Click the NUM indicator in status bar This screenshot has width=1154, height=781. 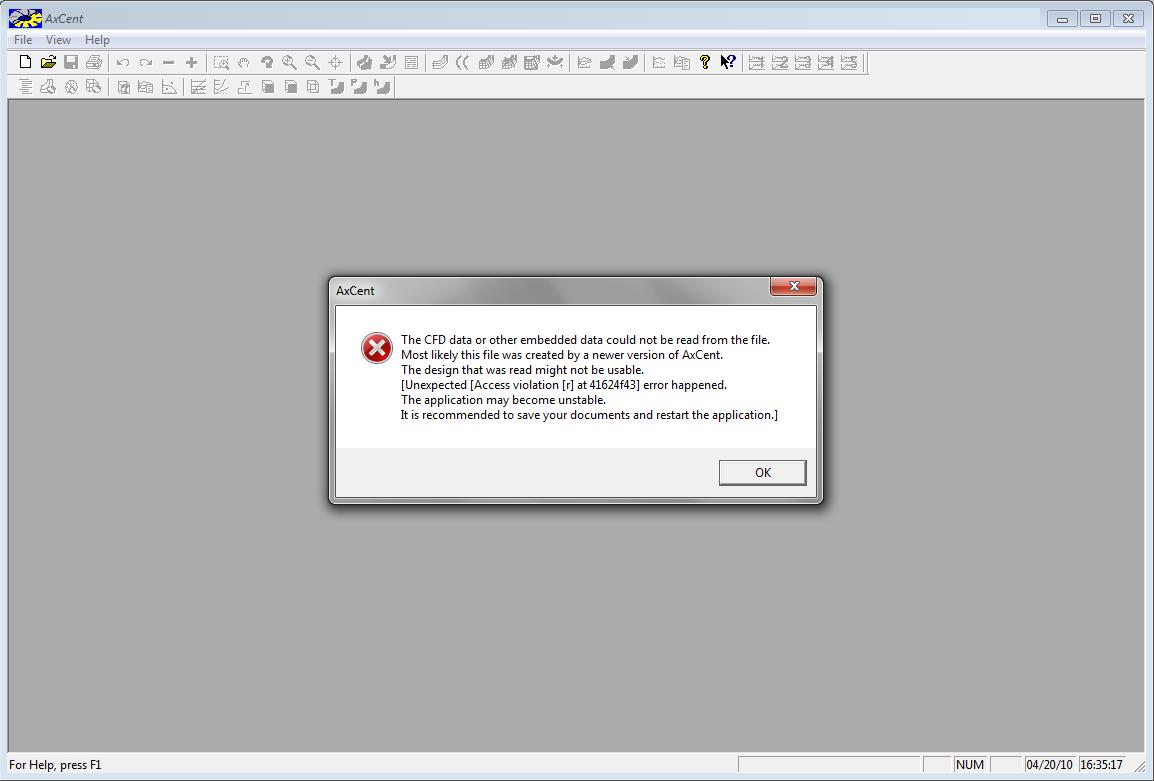(969, 765)
